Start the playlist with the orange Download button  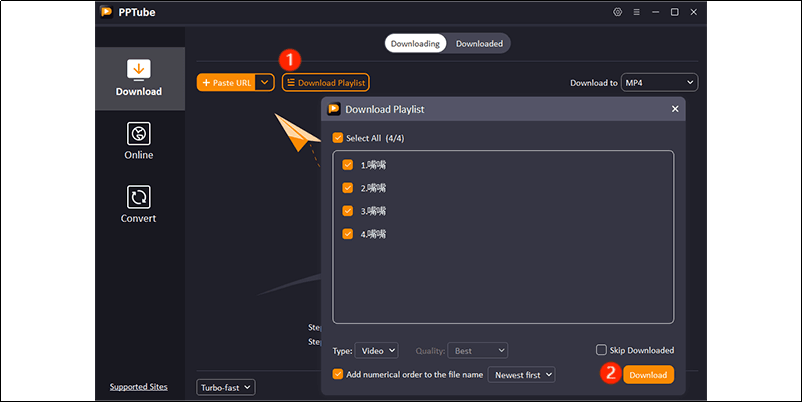pyautogui.click(x=648, y=375)
